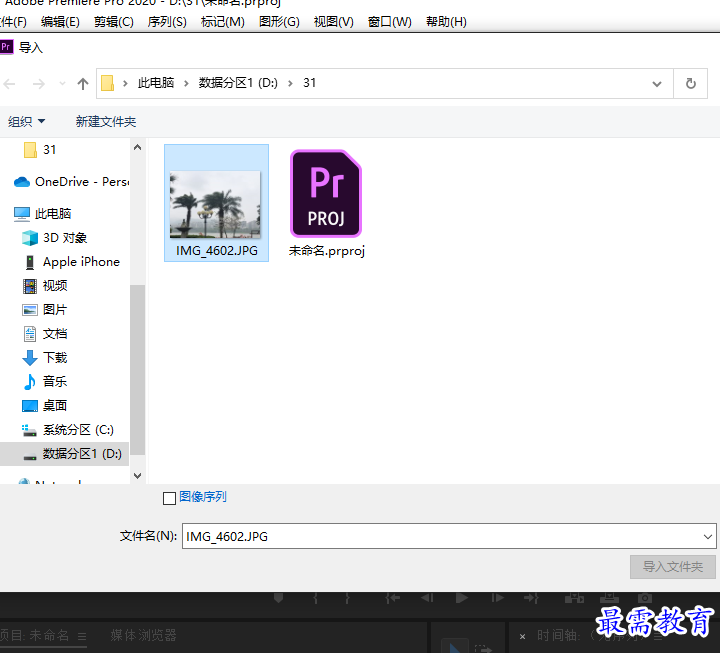720x653 pixels.
Task: Open the 图形(G) menu
Action: point(279,22)
